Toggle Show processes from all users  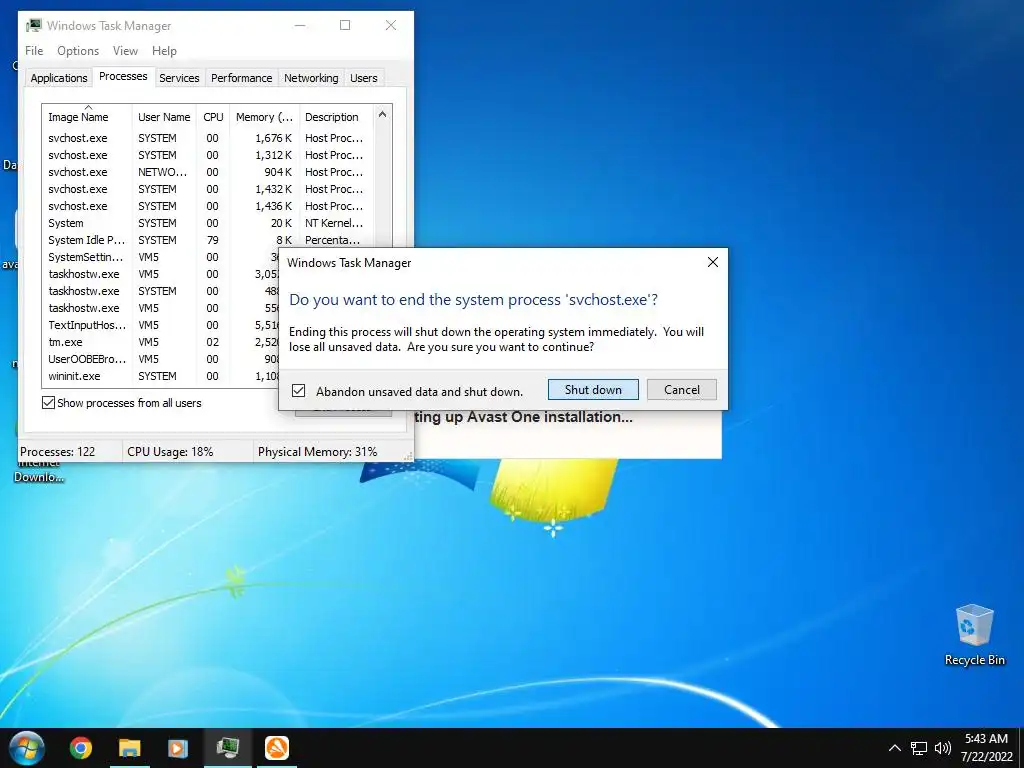(x=48, y=402)
